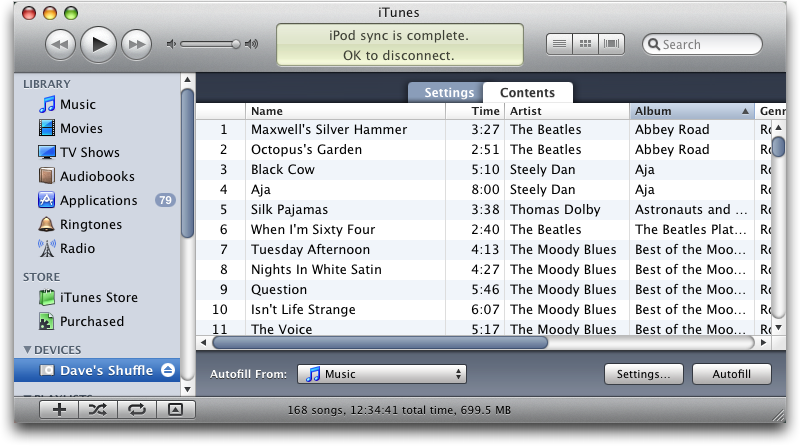Screen dimensions: 800x446
Task: Switch to Contents tab
Action: click(x=528, y=92)
